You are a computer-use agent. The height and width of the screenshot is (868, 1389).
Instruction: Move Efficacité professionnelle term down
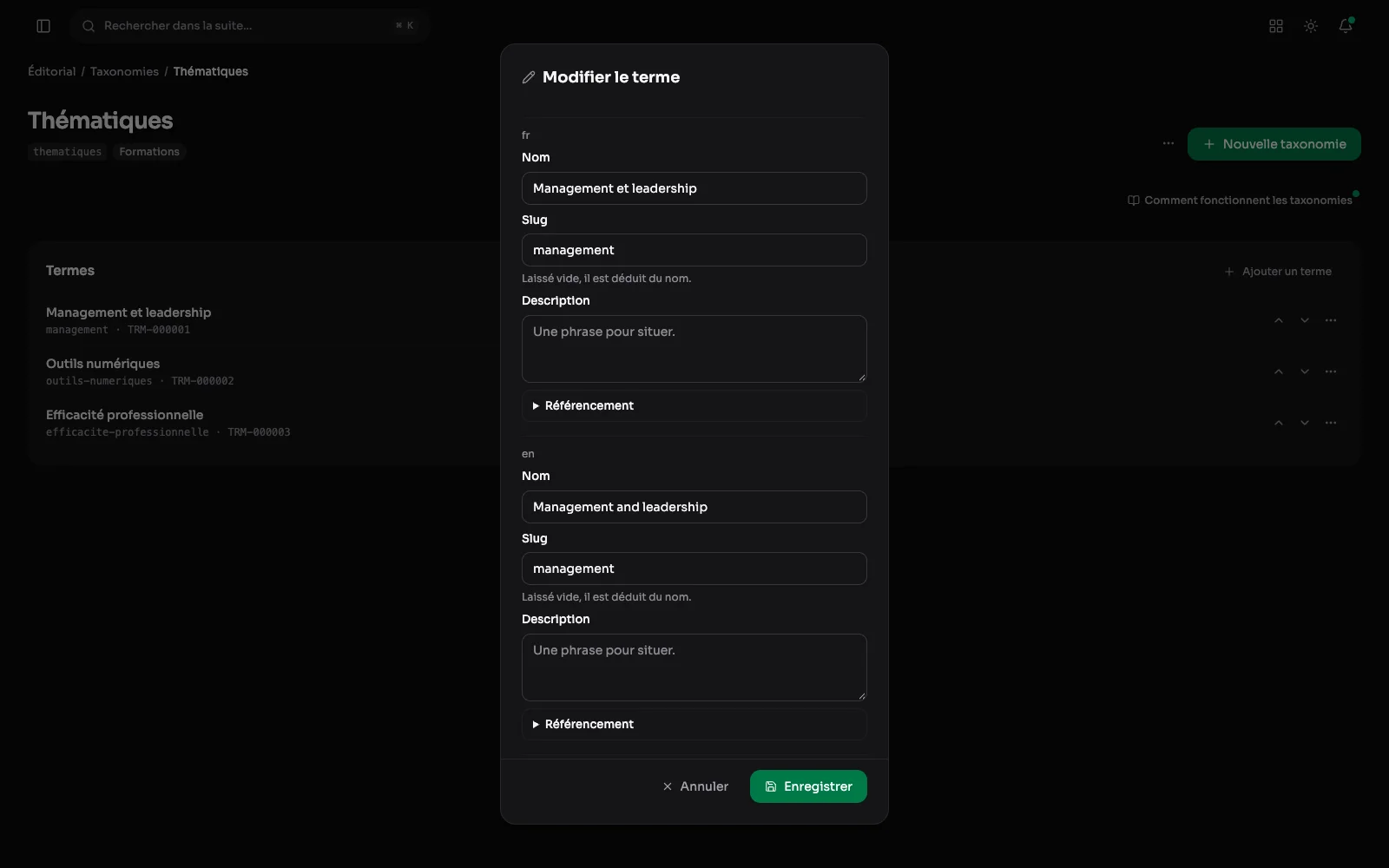point(1305,423)
